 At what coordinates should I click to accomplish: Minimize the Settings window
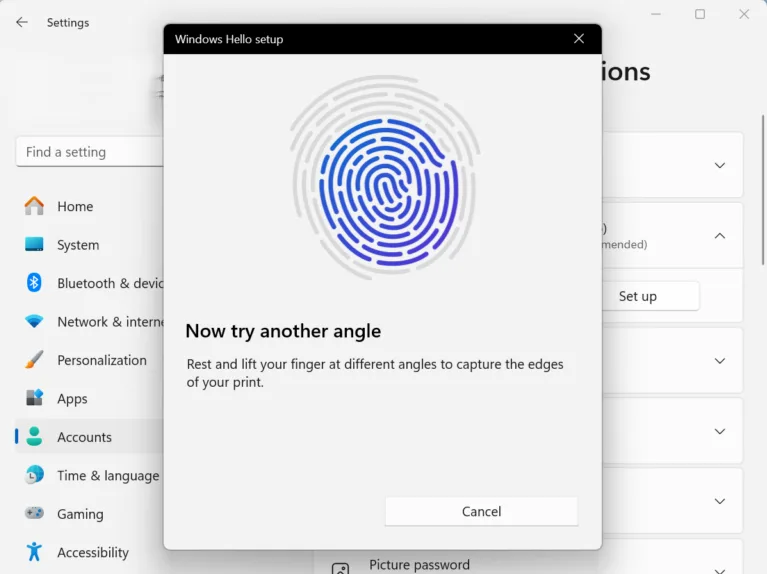tap(656, 14)
